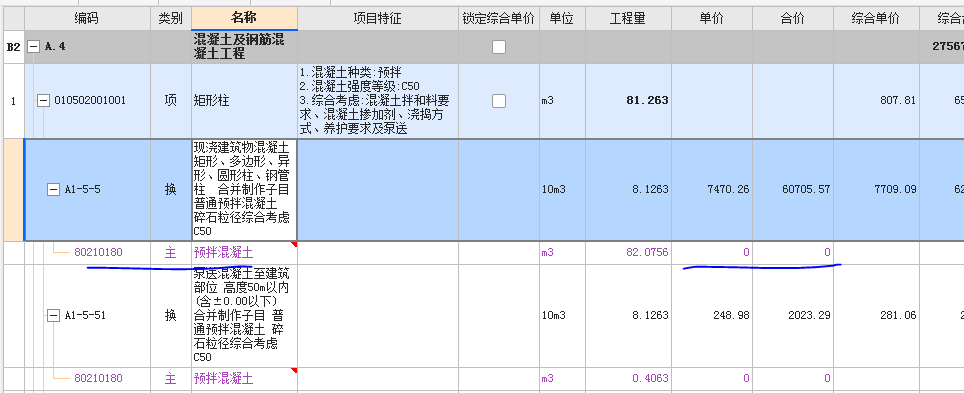This screenshot has height=393, width=964.
Task: Click the 单价 column header
Action: coord(711,18)
